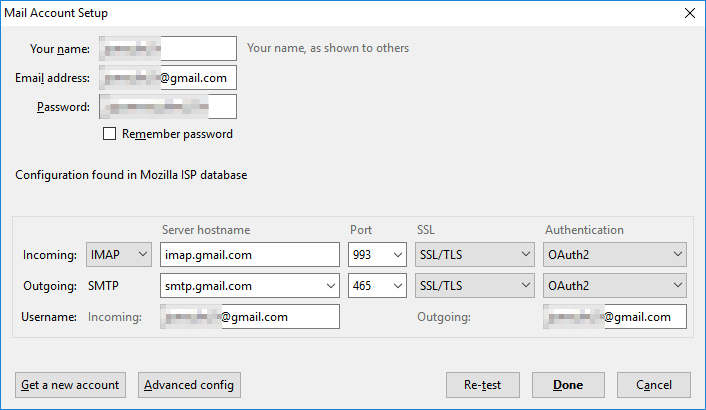Expand the outgoing port 465 dropdown

[x=377, y=286]
